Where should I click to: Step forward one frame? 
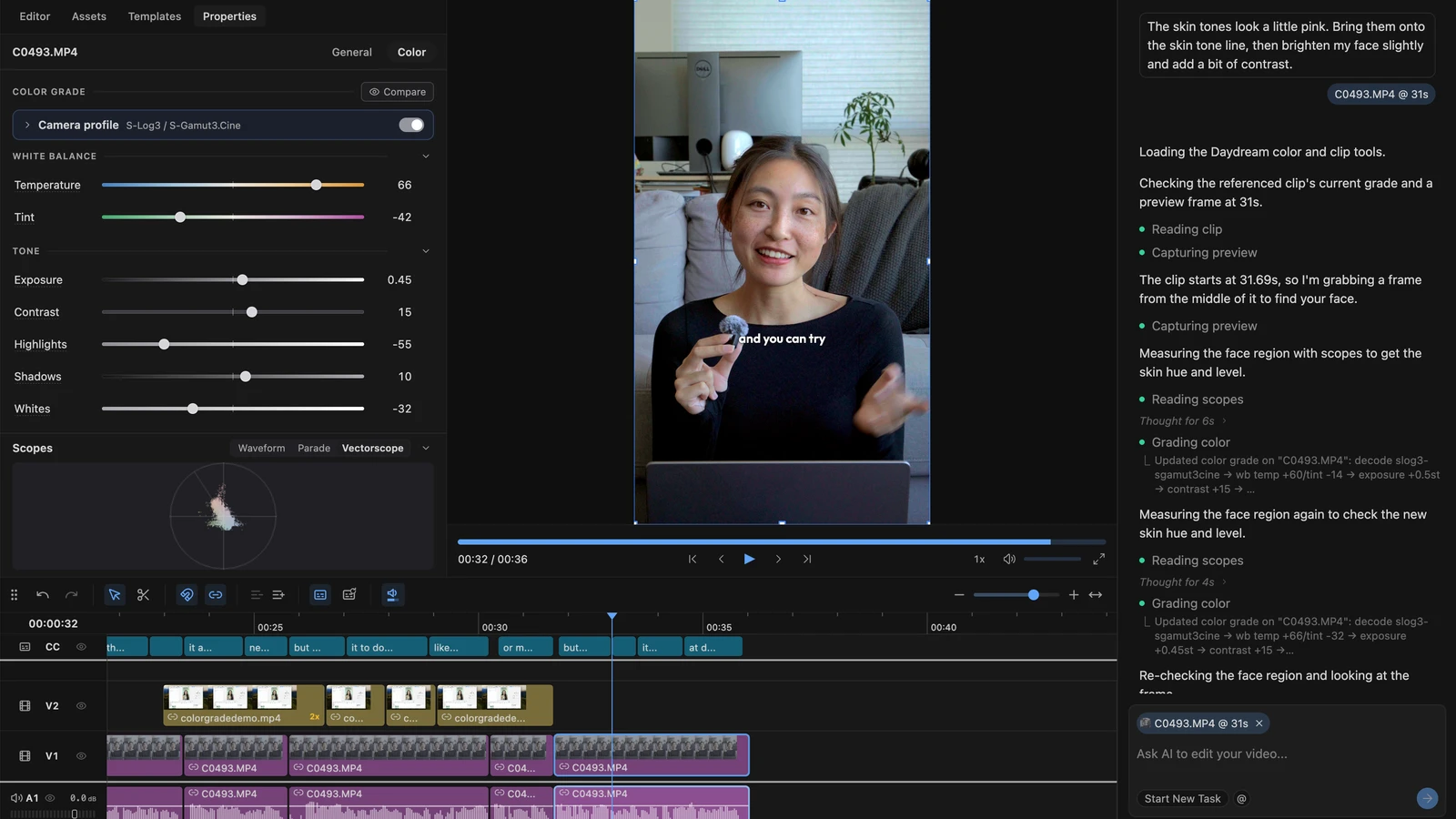tap(778, 559)
